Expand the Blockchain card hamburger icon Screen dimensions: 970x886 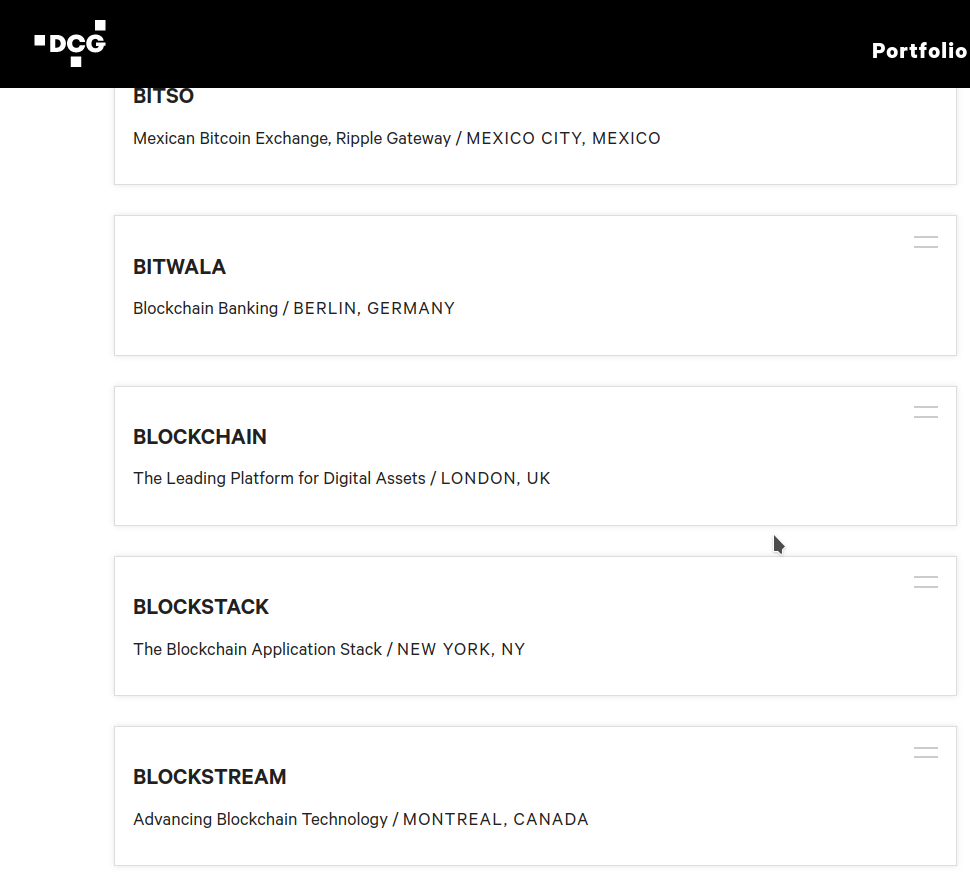pos(925,412)
